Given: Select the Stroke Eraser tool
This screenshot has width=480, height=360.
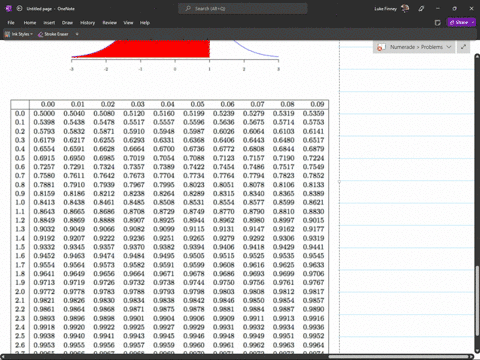Looking at the screenshot, I should click(x=53, y=34).
